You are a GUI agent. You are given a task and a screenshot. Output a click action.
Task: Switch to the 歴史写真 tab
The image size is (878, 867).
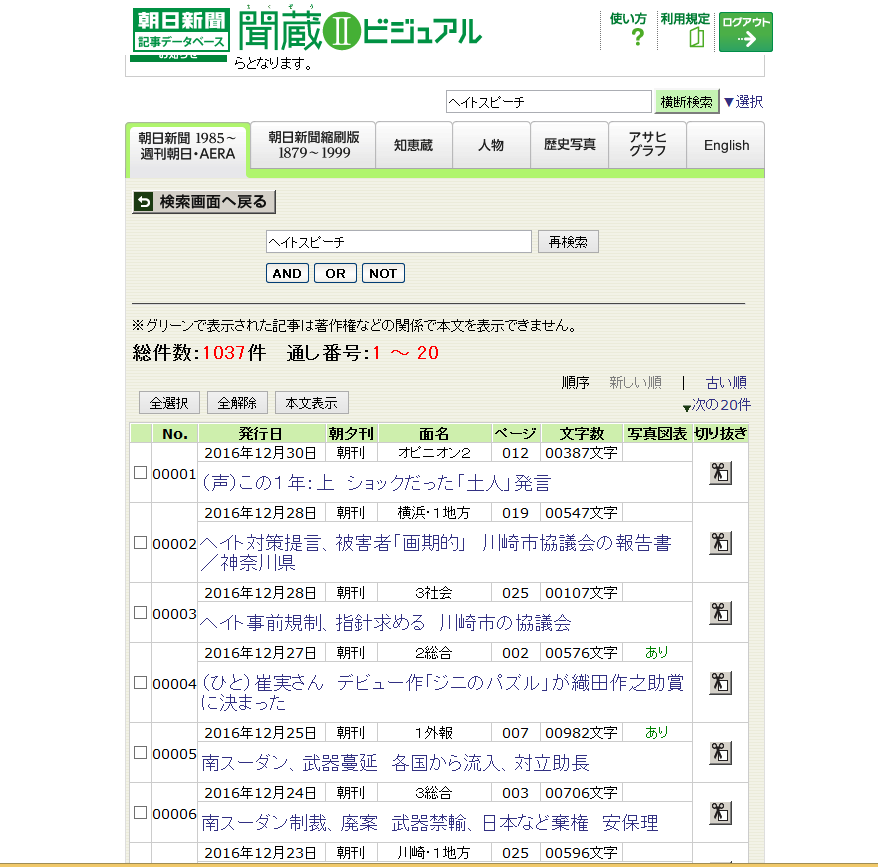pos(569,145)
